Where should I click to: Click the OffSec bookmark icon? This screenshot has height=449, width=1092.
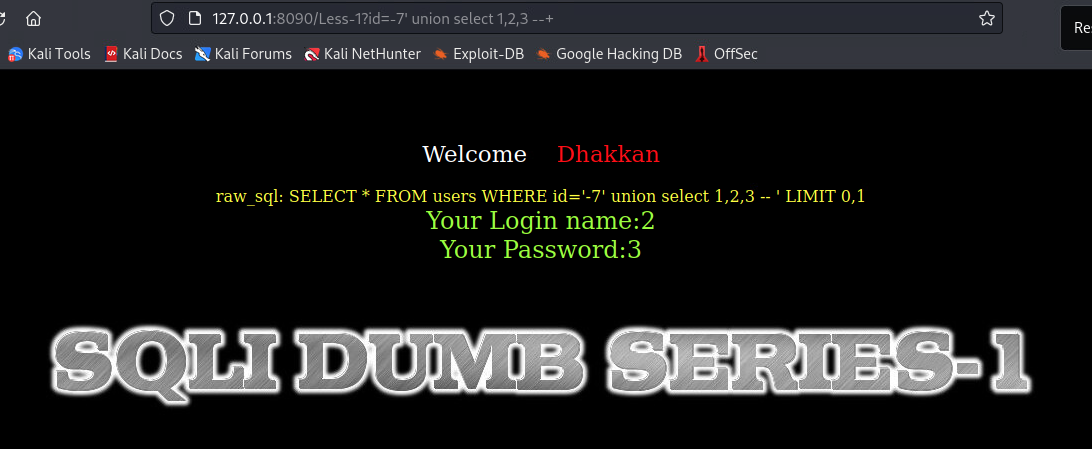(701, 54)
